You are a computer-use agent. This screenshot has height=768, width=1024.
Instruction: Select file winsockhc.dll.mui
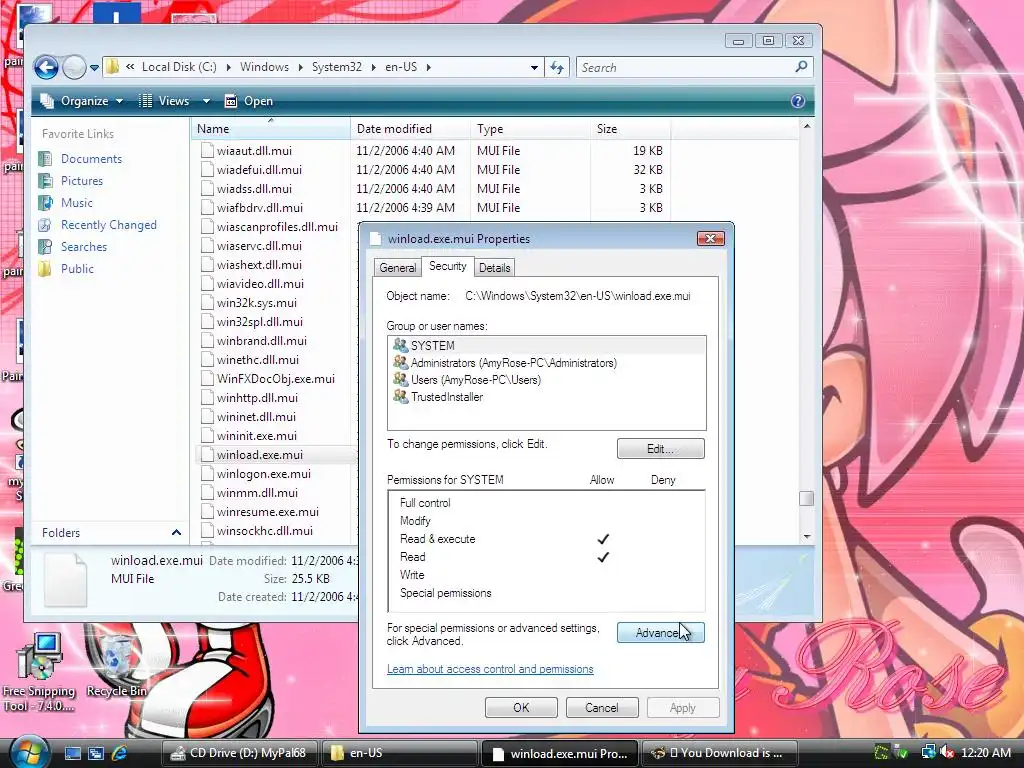coord(264,531)
